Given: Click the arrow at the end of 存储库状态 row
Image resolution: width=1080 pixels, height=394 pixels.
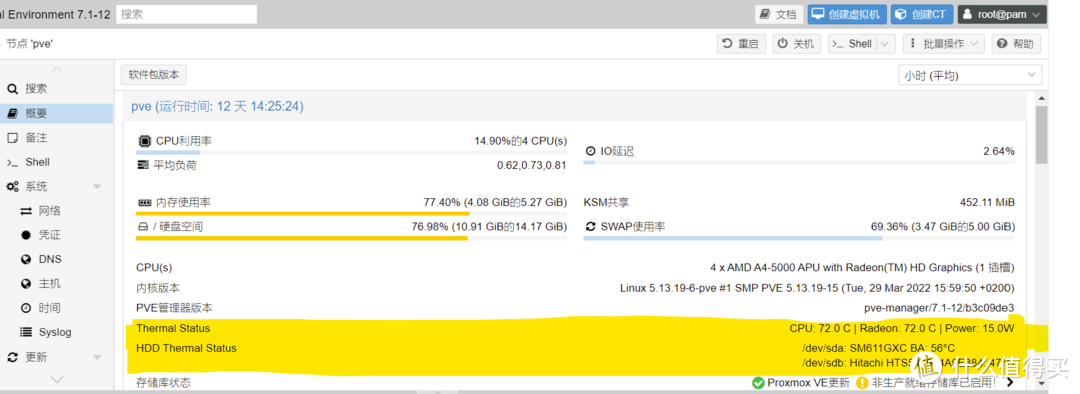Looking at the screenshot, I should point(1010,382).
